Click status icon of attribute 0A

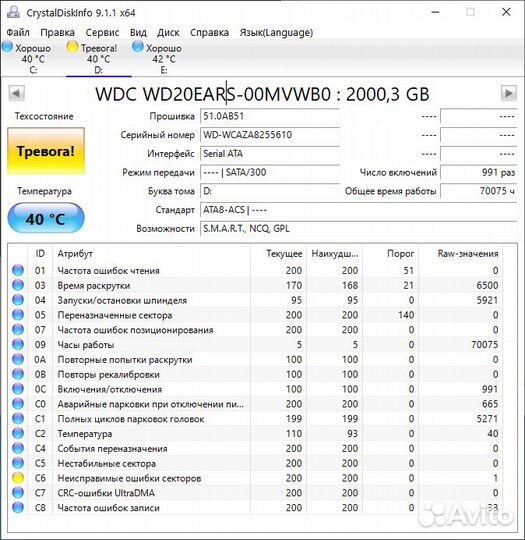18,359
